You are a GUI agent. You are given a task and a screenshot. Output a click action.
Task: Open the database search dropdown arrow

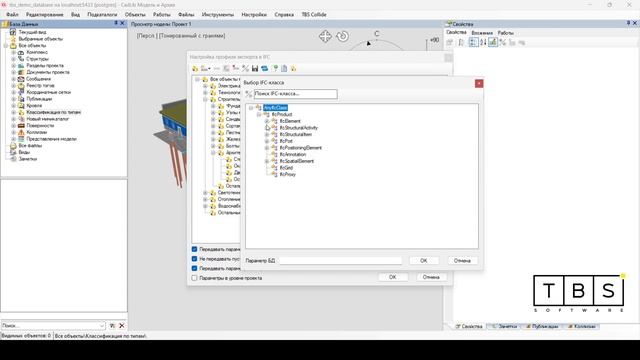pos(102,326)
